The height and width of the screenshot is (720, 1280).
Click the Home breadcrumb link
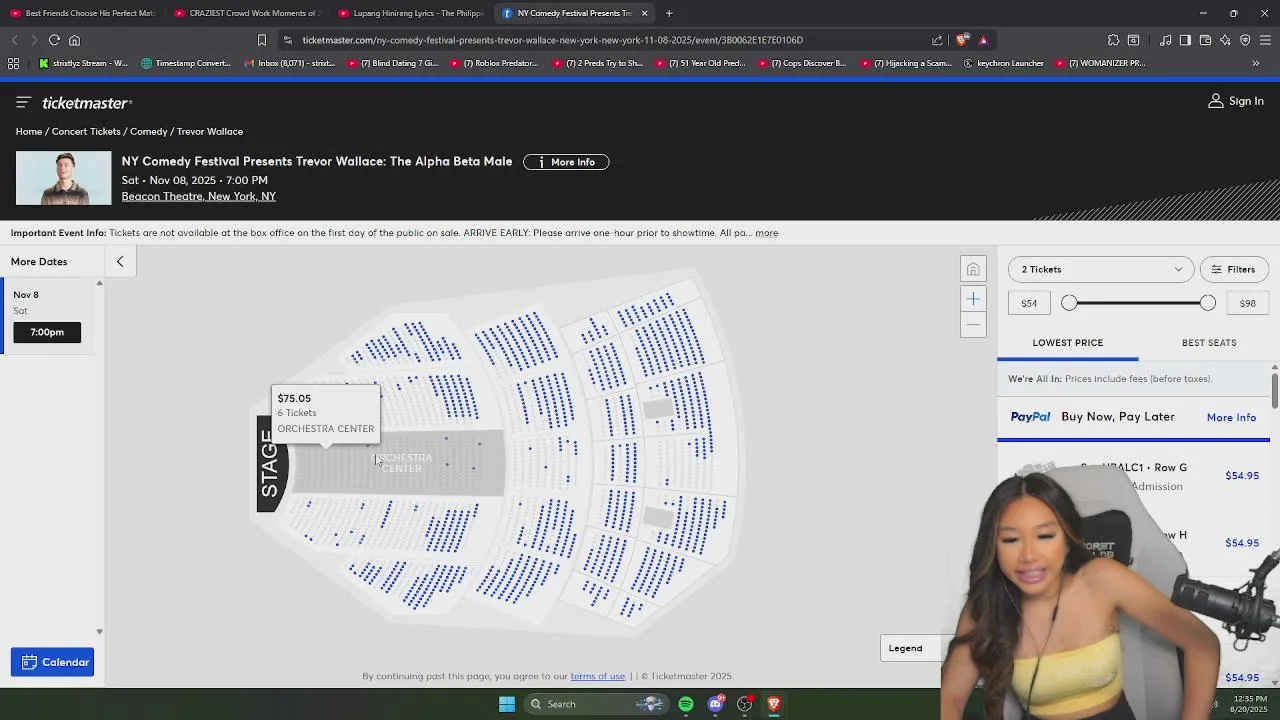[29, 132]
